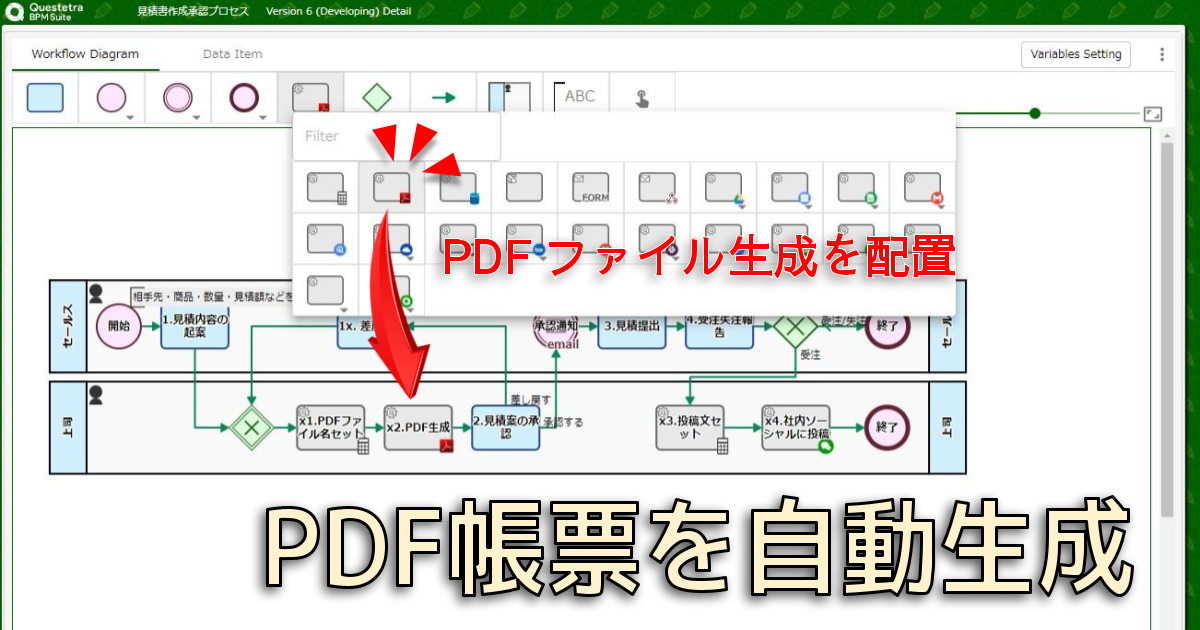Choose PDF generation task in palette

coord(391,187)
